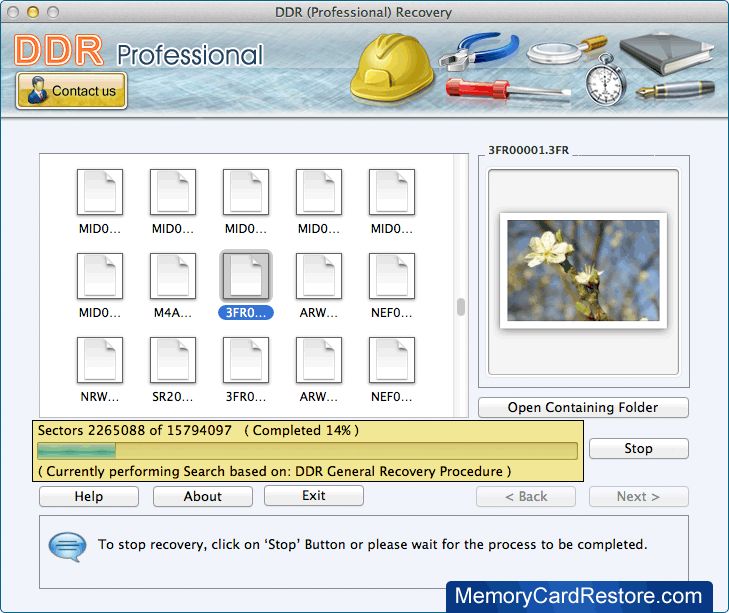This screenshot has width=729, height=613.
Task: Exit the application
Action: tap(314, 495)
